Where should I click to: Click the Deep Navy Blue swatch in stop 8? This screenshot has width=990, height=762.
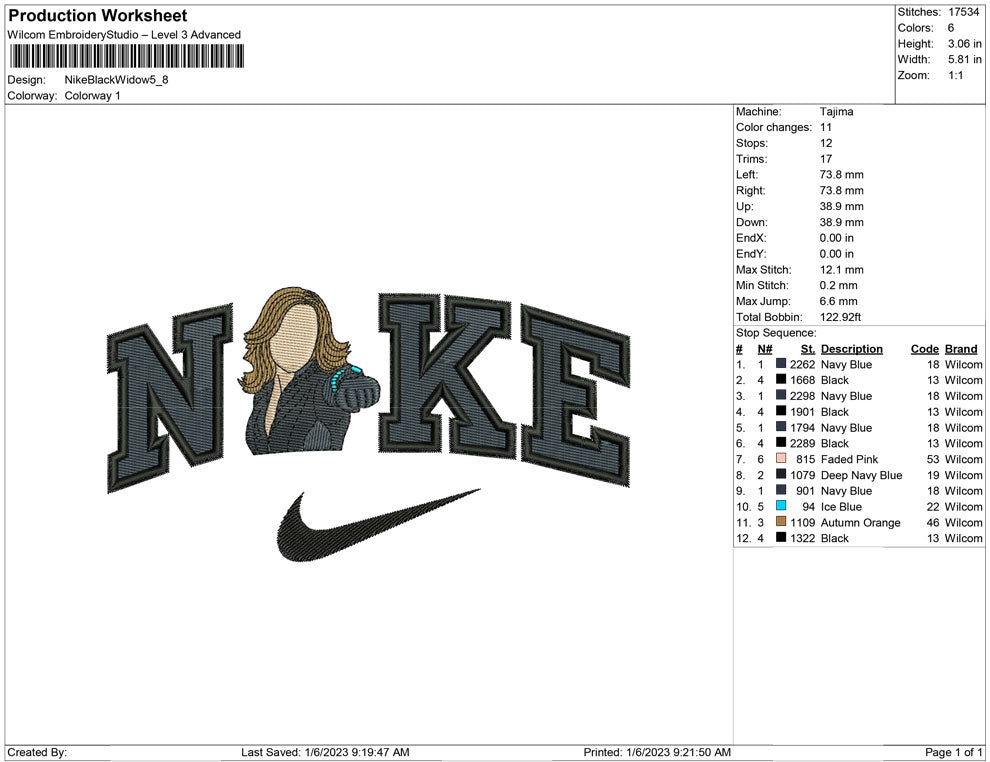[x=781, y=475]
